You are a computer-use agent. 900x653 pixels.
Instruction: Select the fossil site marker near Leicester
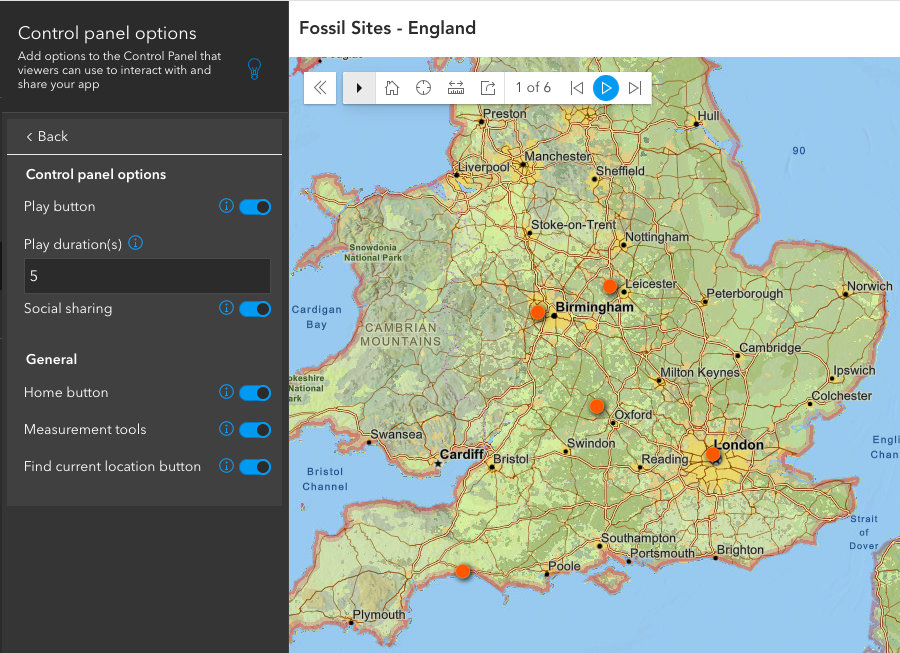pos(610,286)
